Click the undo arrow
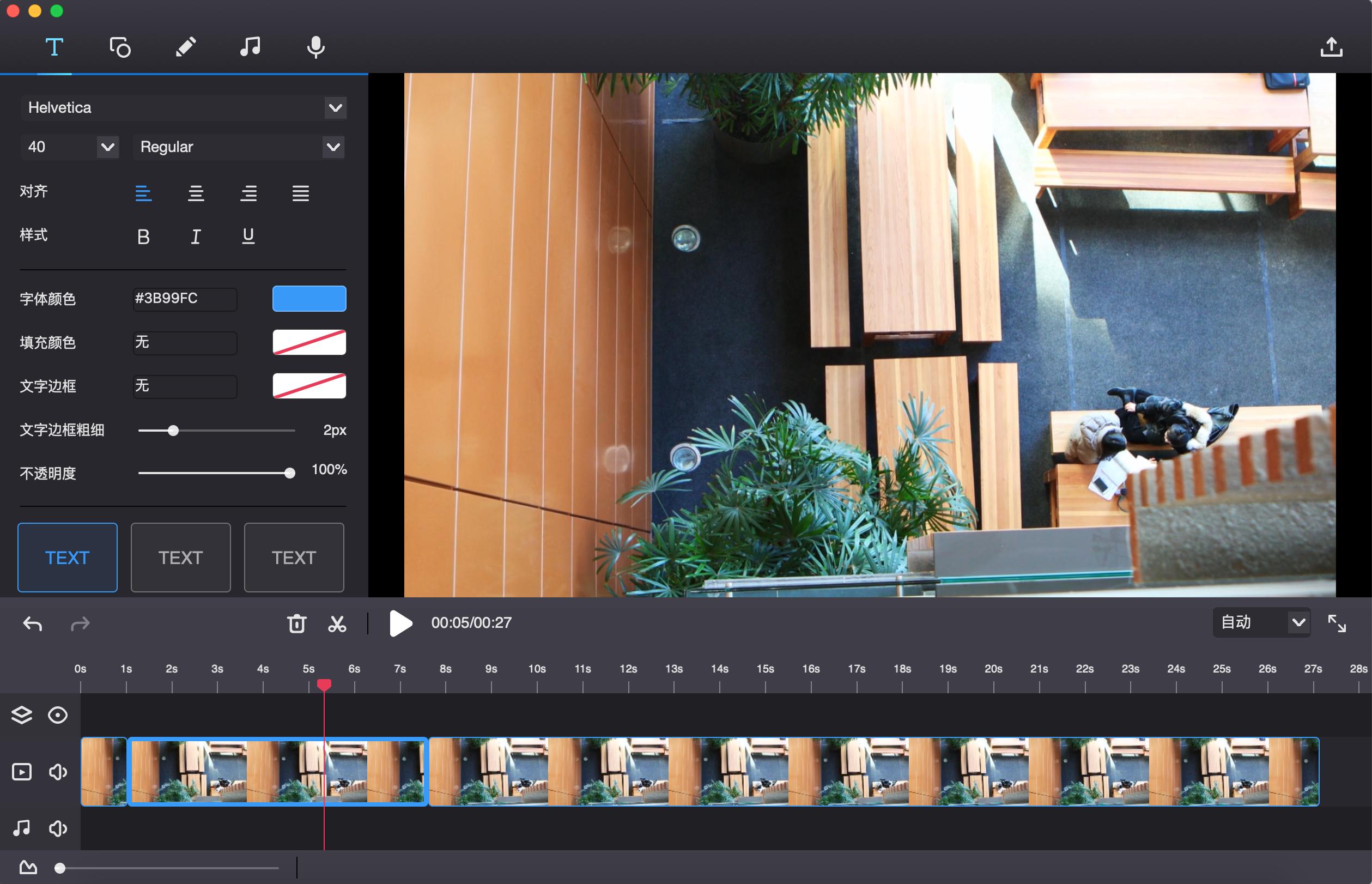Image resolution: width=1372 pixels, height=884 pixels. [33, 623]
